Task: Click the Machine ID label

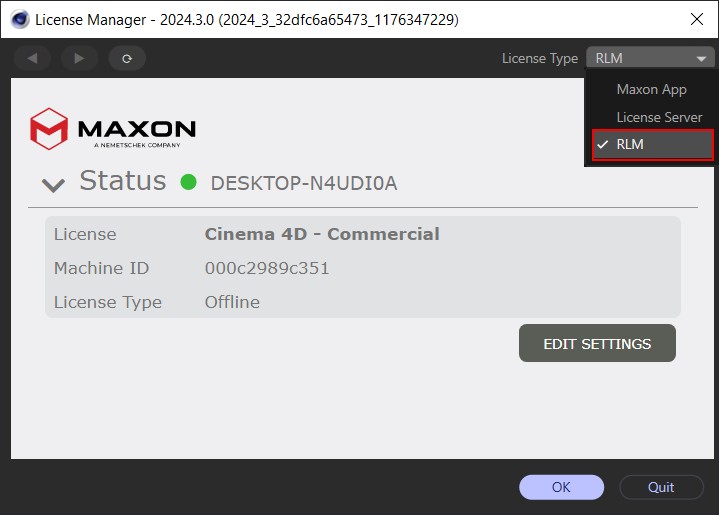Action: [101, 268]
